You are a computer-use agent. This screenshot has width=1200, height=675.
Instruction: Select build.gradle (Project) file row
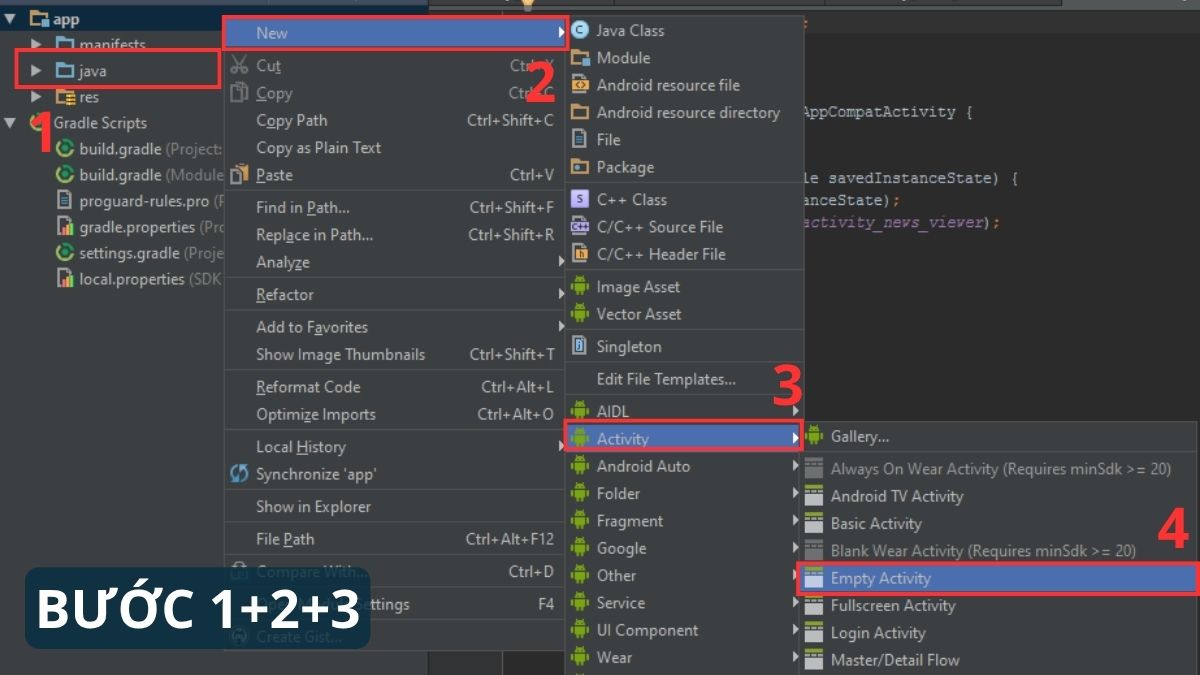[x=112, y=149]
